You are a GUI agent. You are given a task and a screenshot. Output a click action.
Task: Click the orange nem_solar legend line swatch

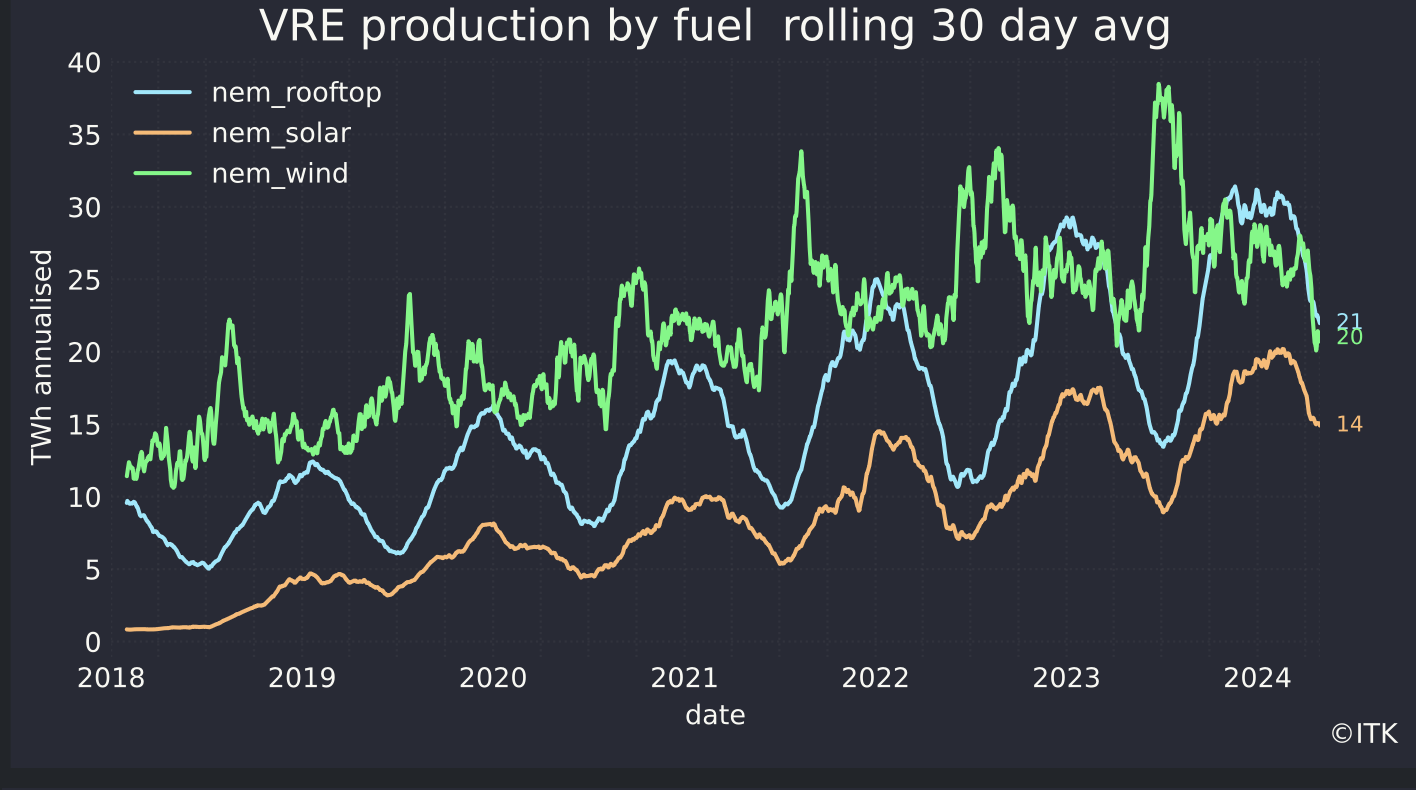click(x=162, y=133)
